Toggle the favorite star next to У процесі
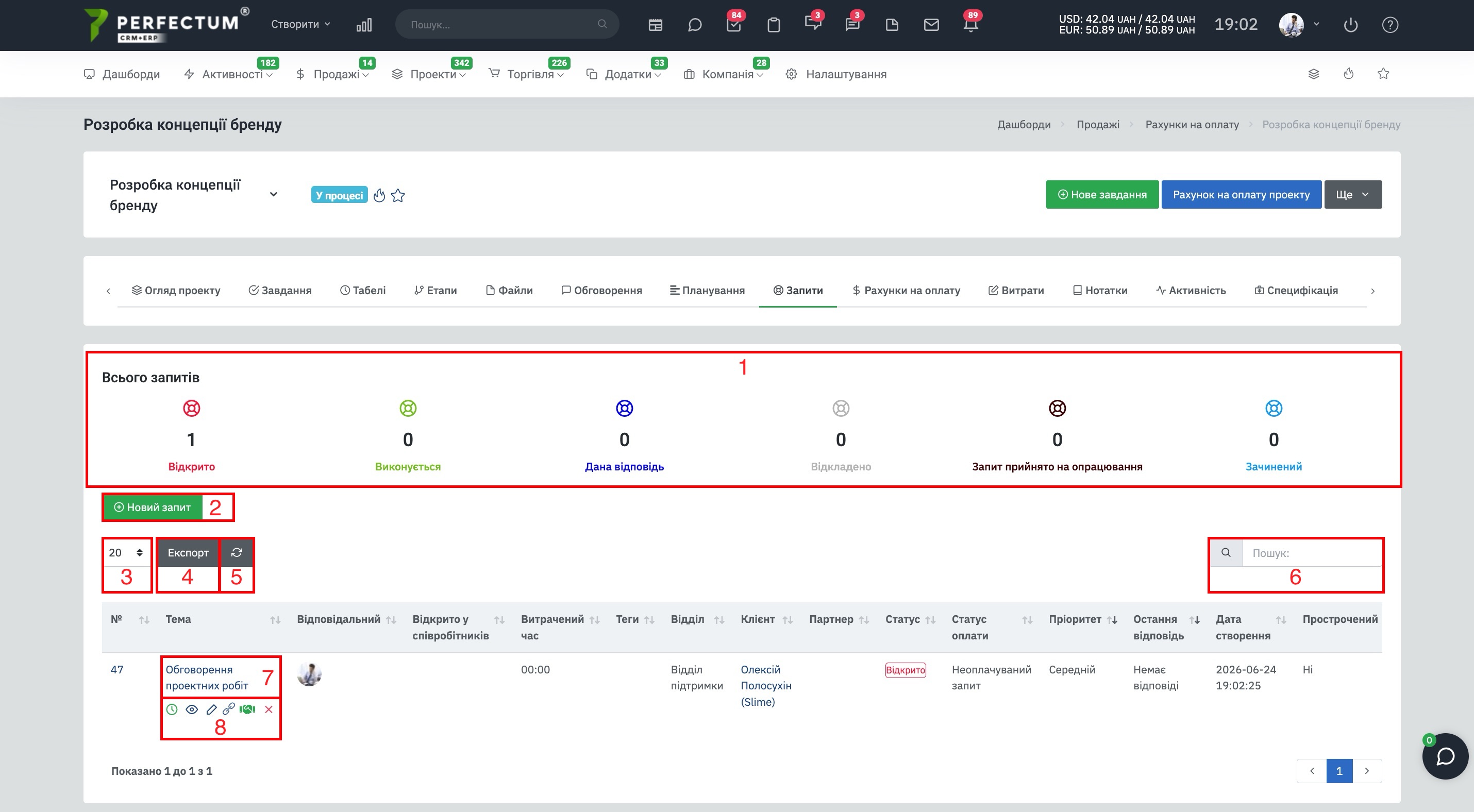This screenshot has height=812, width=1474. (x=398, y=196)
